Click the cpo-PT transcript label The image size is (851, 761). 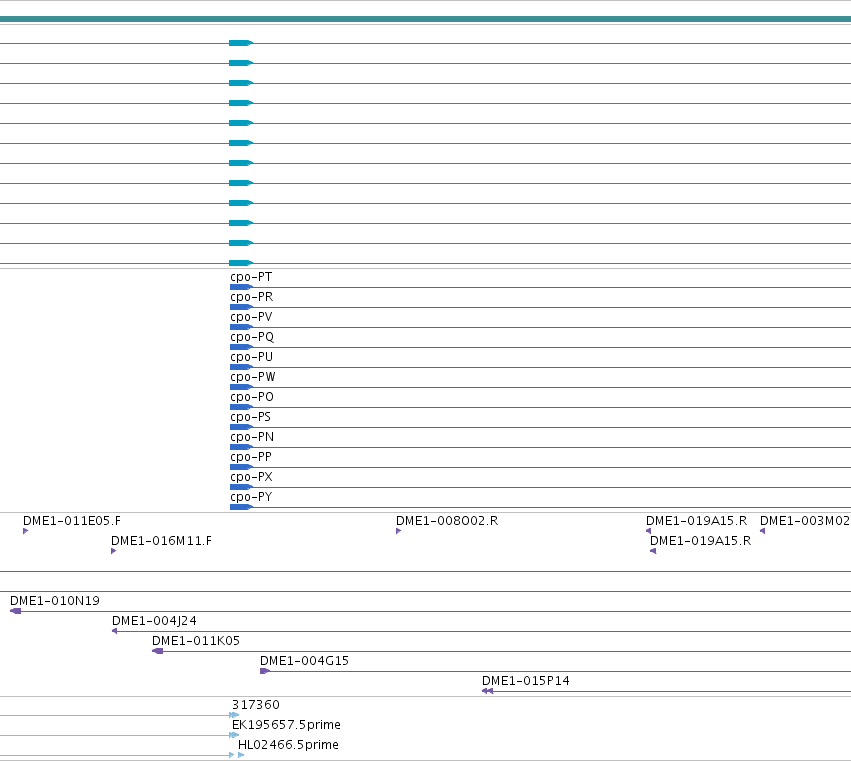[x=251, y=277]
